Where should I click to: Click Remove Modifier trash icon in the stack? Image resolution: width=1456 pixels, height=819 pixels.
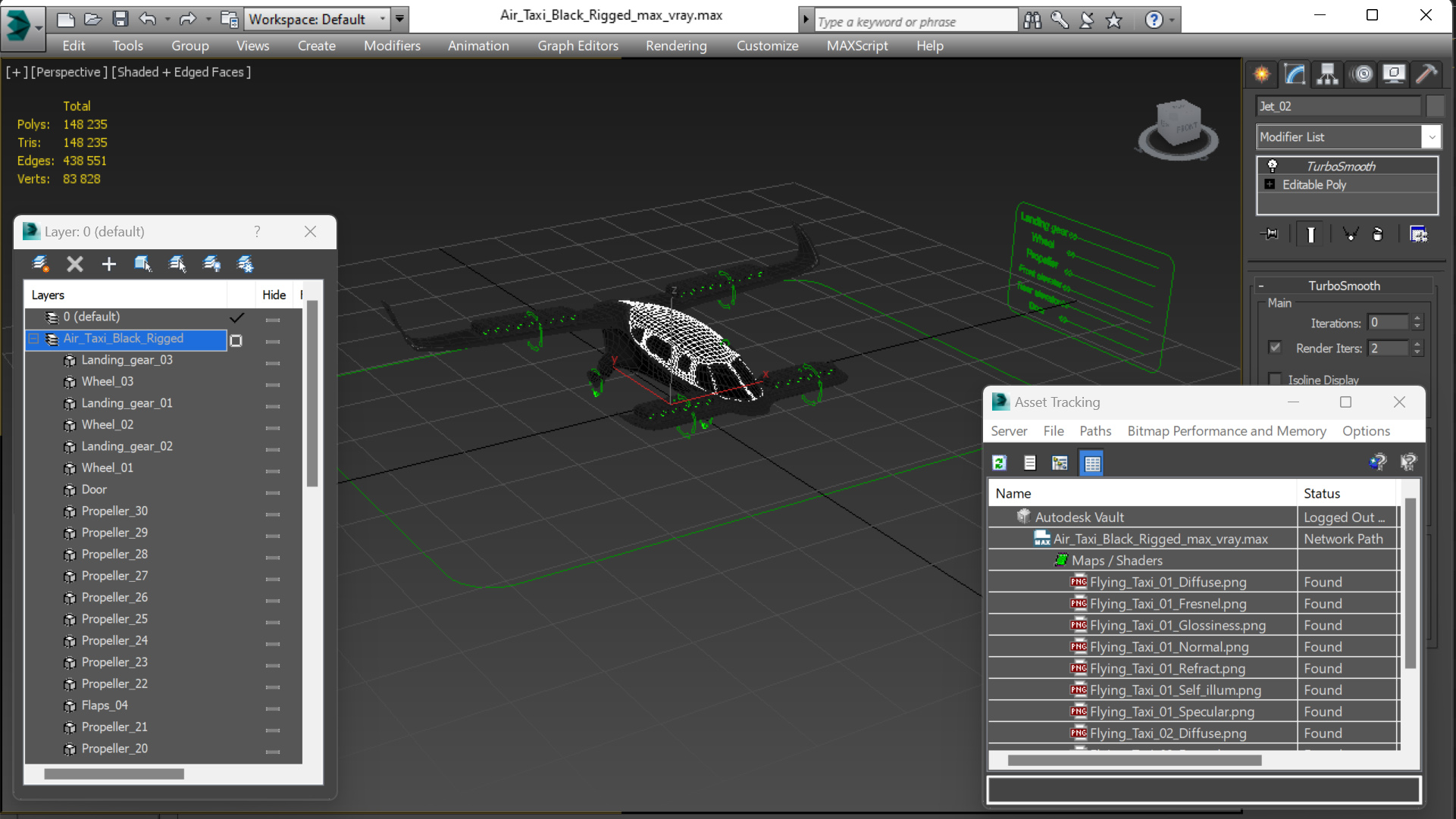[x=1377, y=234]
